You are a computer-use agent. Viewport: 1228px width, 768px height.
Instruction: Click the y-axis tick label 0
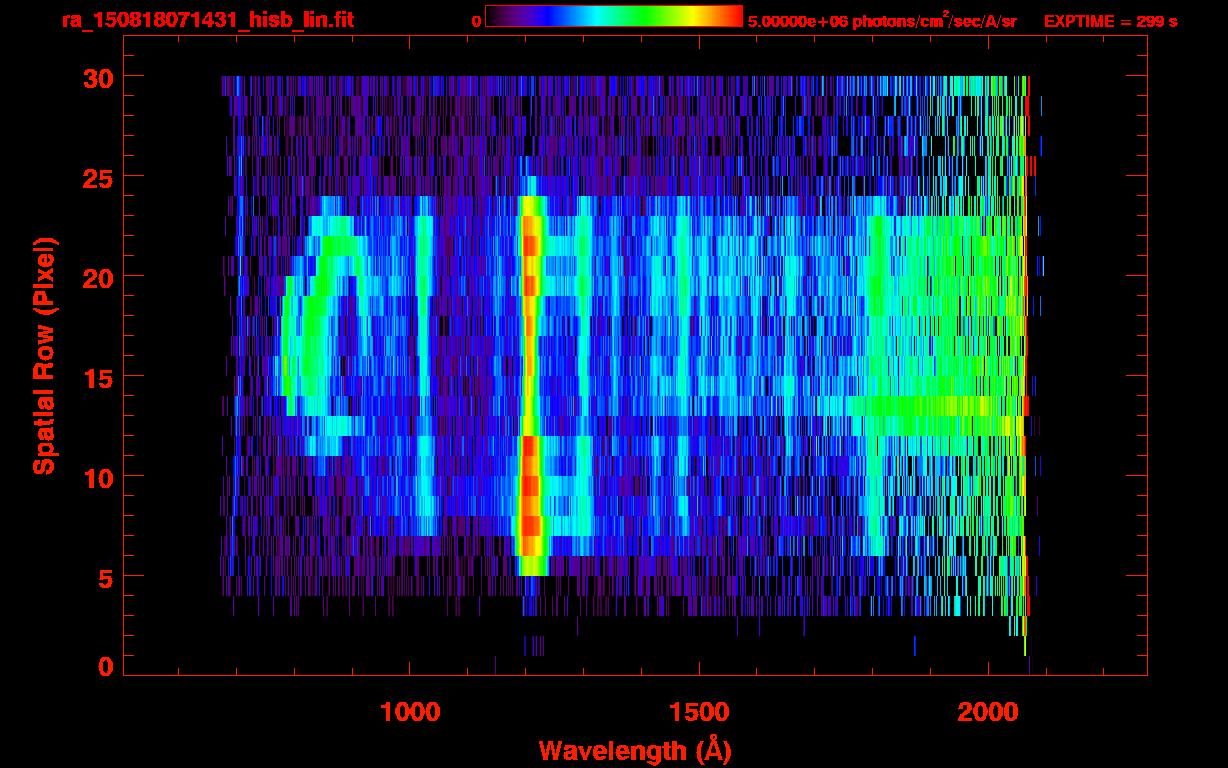coord(105,665)
